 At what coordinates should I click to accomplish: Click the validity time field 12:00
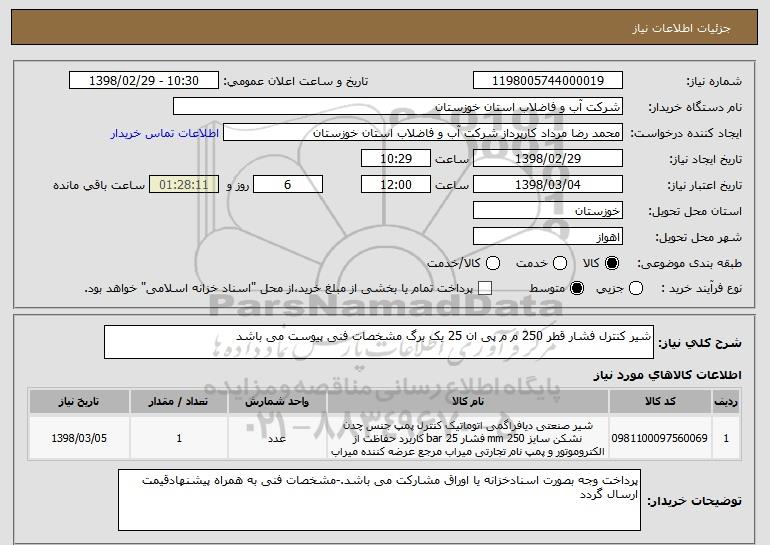[396, 185]
